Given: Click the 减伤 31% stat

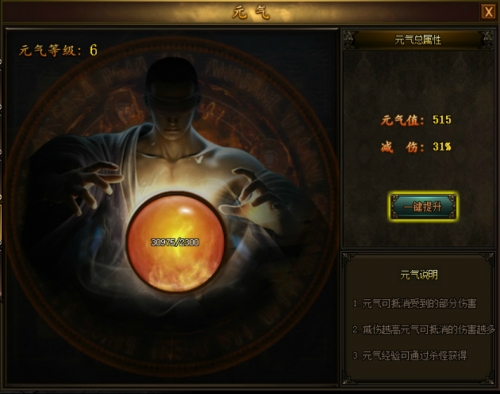Looking at the screenshot, I should point(416,147).
